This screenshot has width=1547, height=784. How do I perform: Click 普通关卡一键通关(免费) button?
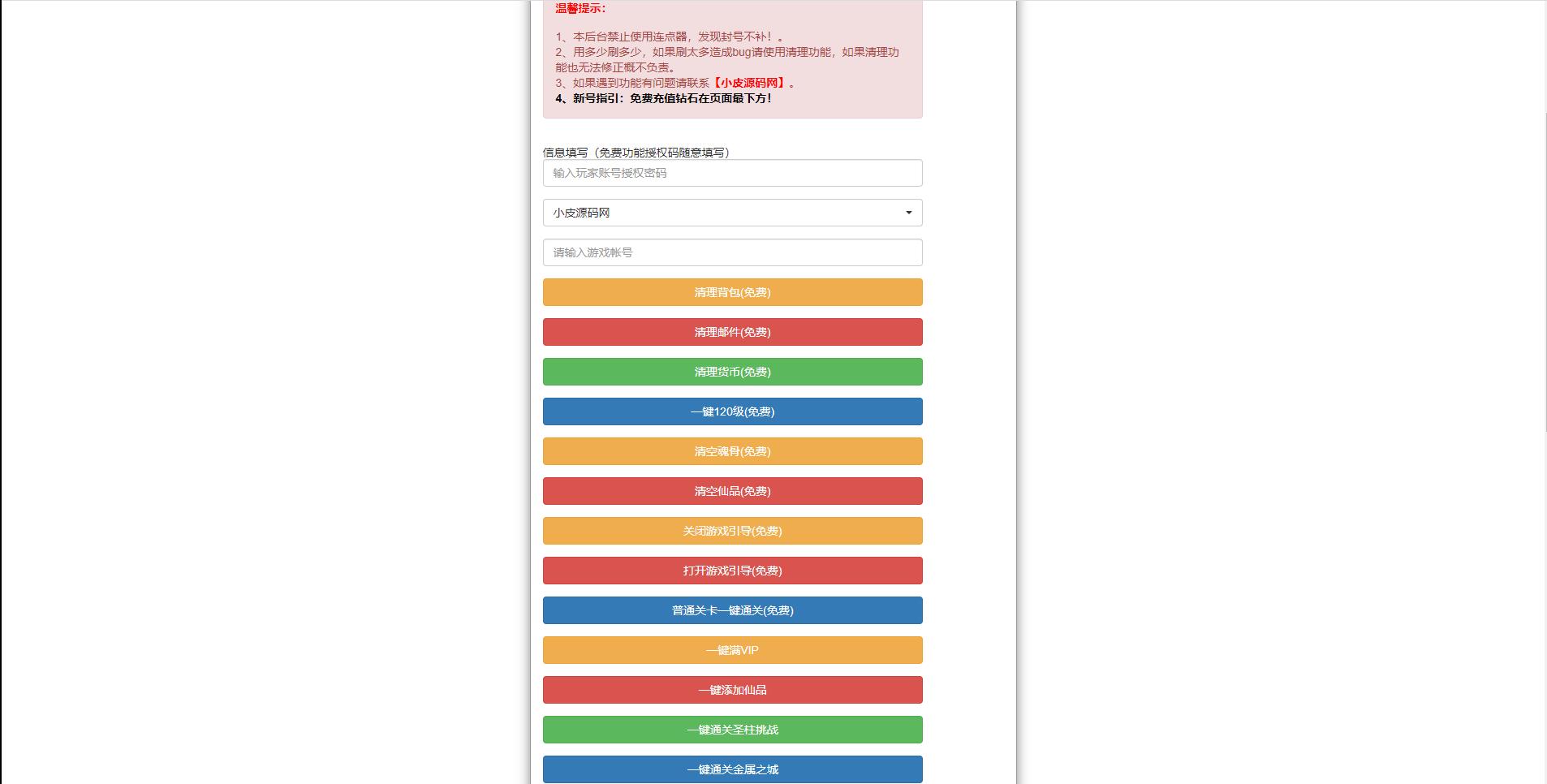[x=732, y=610]
